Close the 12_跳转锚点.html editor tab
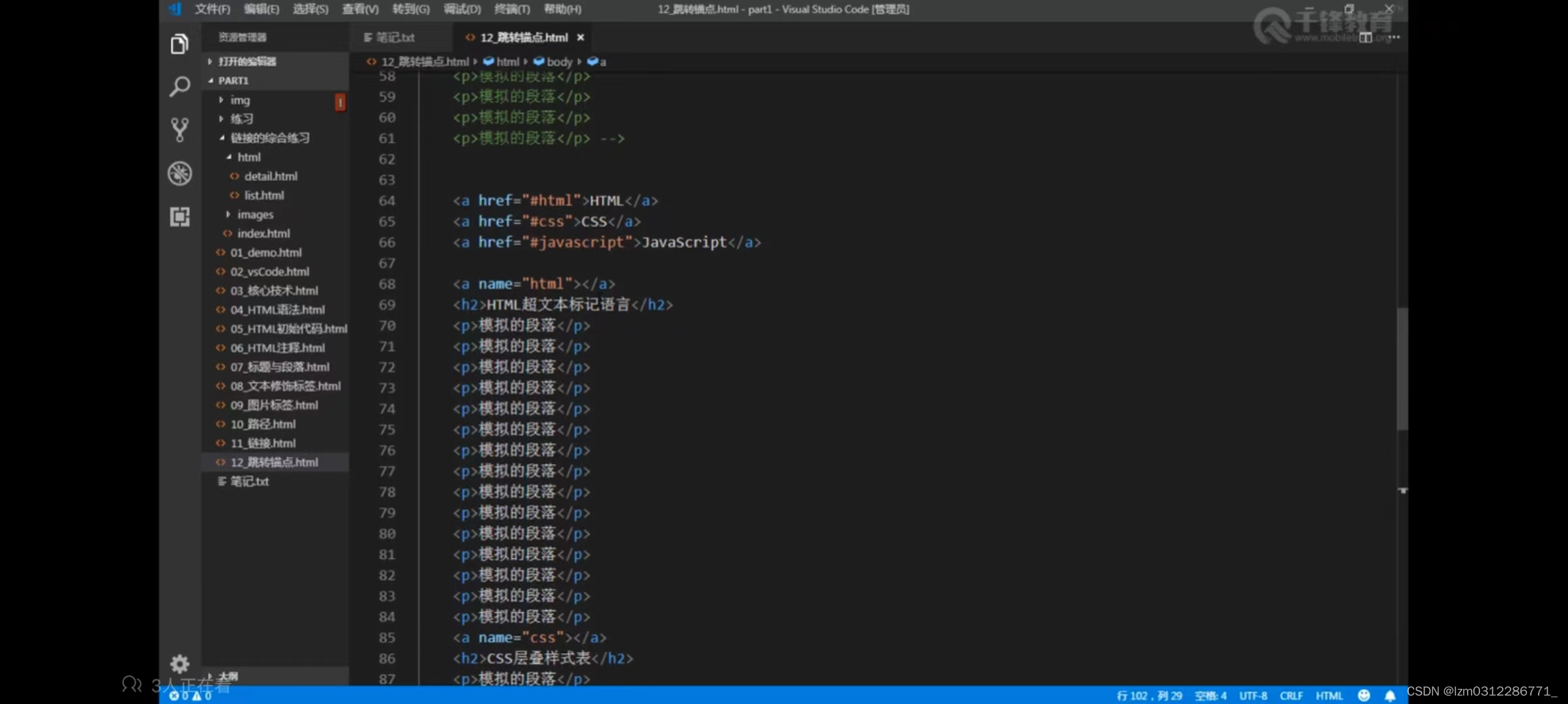1568x704 pixels. tap(580, 38)
